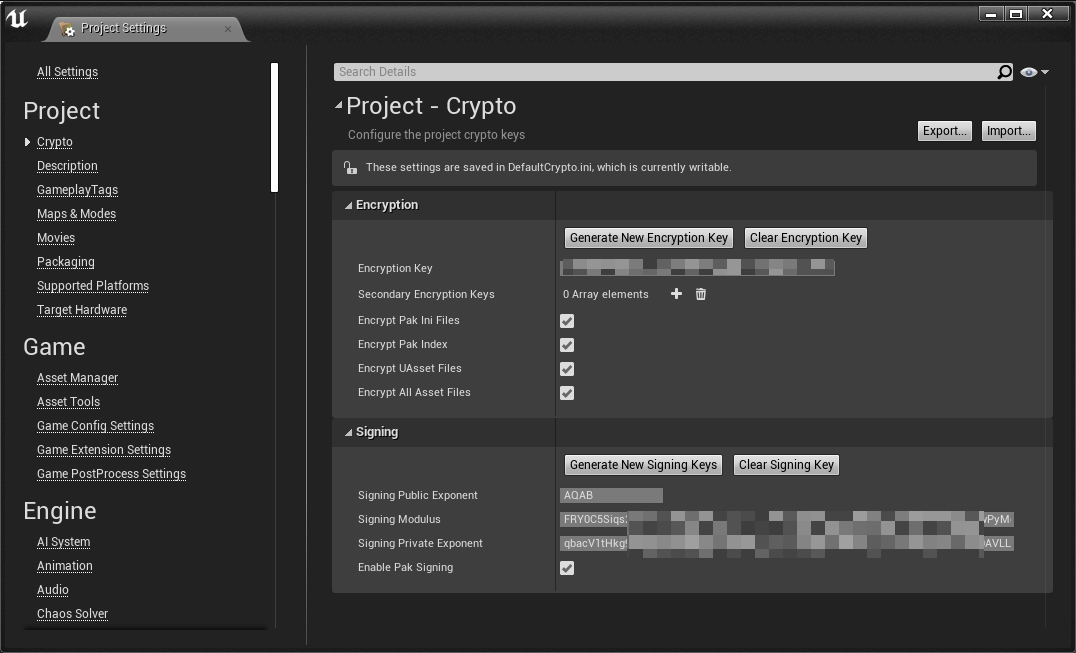This screenshot has width=1076, height=653.
Task: Disable Enable Pak Signing checkbox
Action: click(x=567, y=568)
